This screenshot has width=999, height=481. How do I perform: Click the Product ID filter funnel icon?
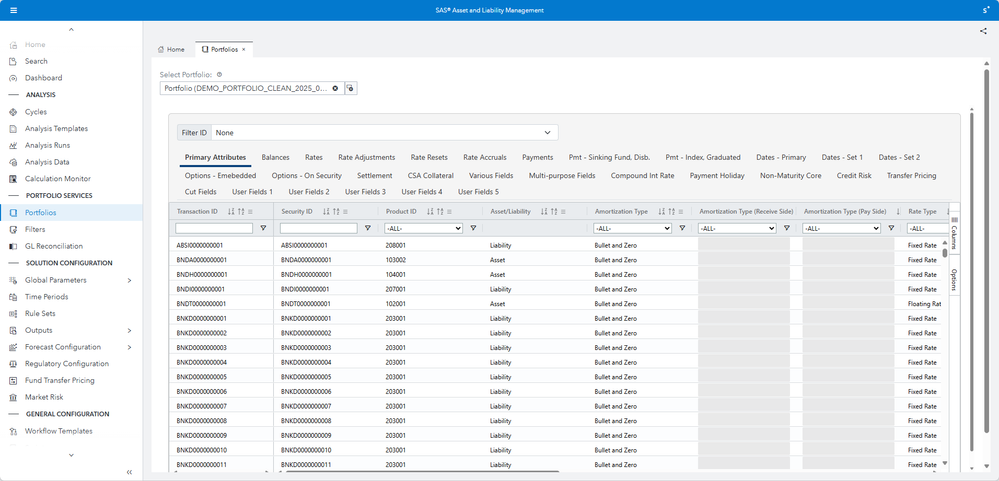473,228
